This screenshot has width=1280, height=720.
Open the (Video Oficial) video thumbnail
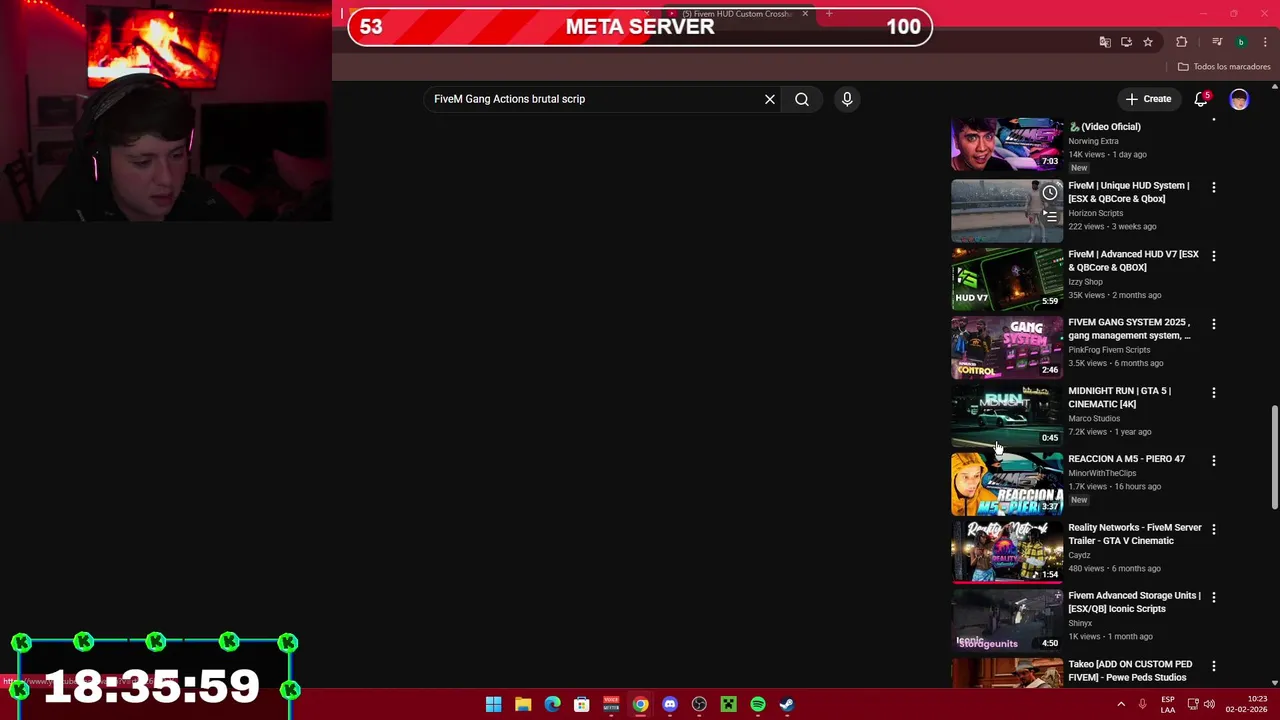(x=1007, y=144)
